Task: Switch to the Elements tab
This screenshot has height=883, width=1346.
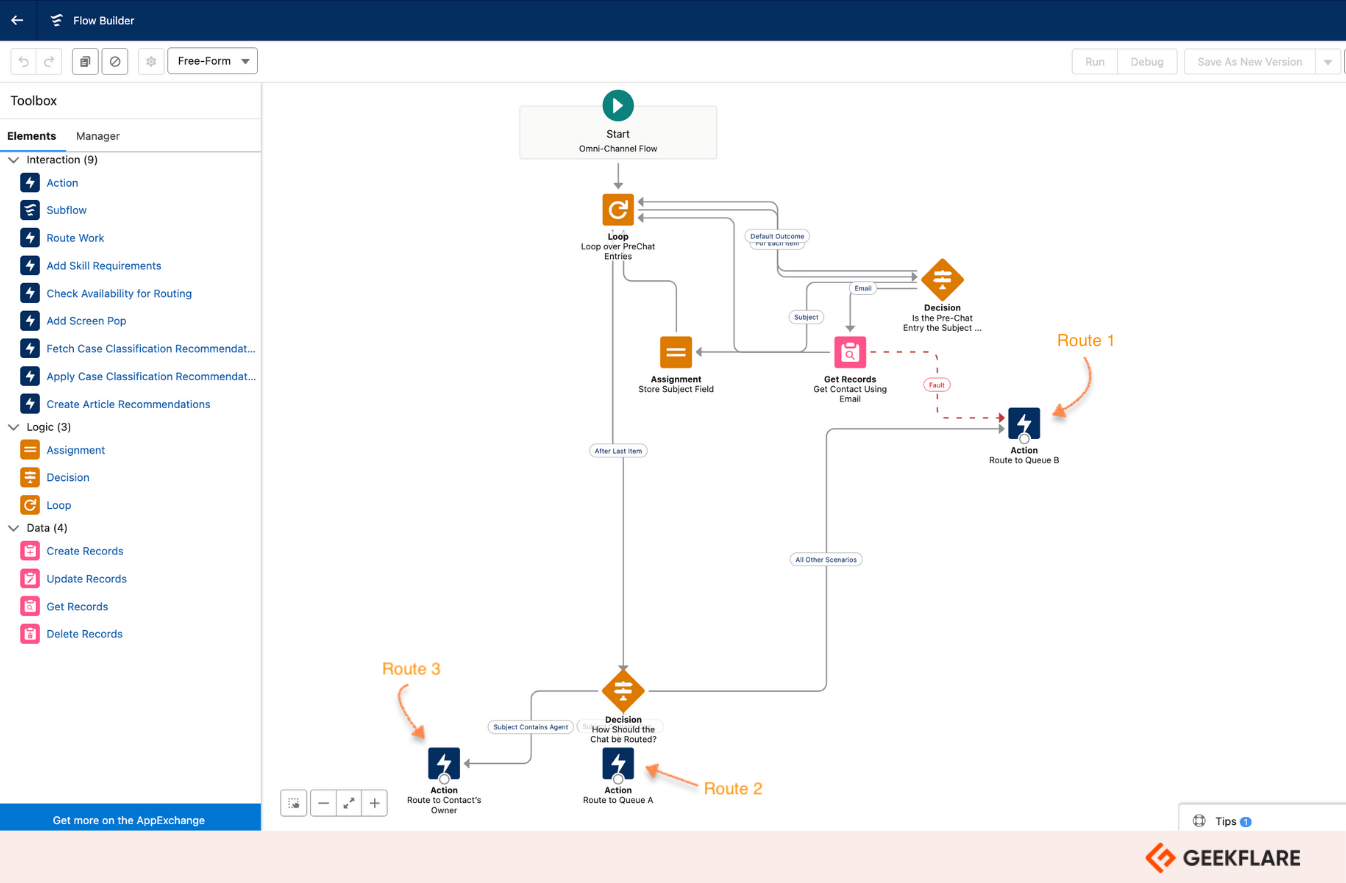Action: click(32, 136)
